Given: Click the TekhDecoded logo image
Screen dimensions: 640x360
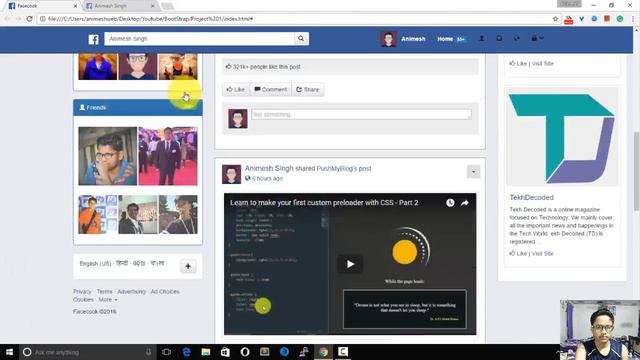Looking at the screenshot, I should point(562,138).
